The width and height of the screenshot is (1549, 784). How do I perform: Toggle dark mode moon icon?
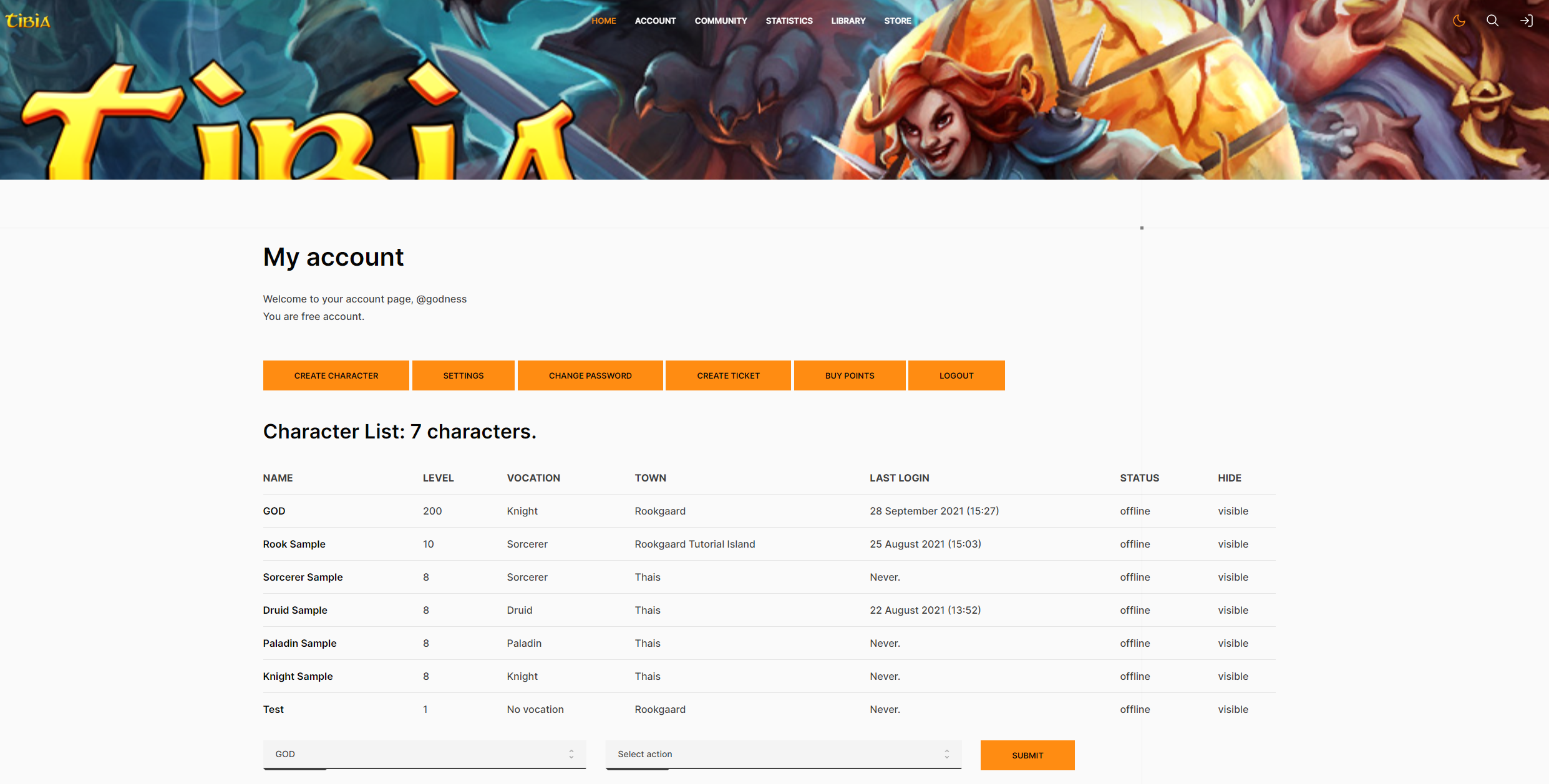[x=1459, y=21]
